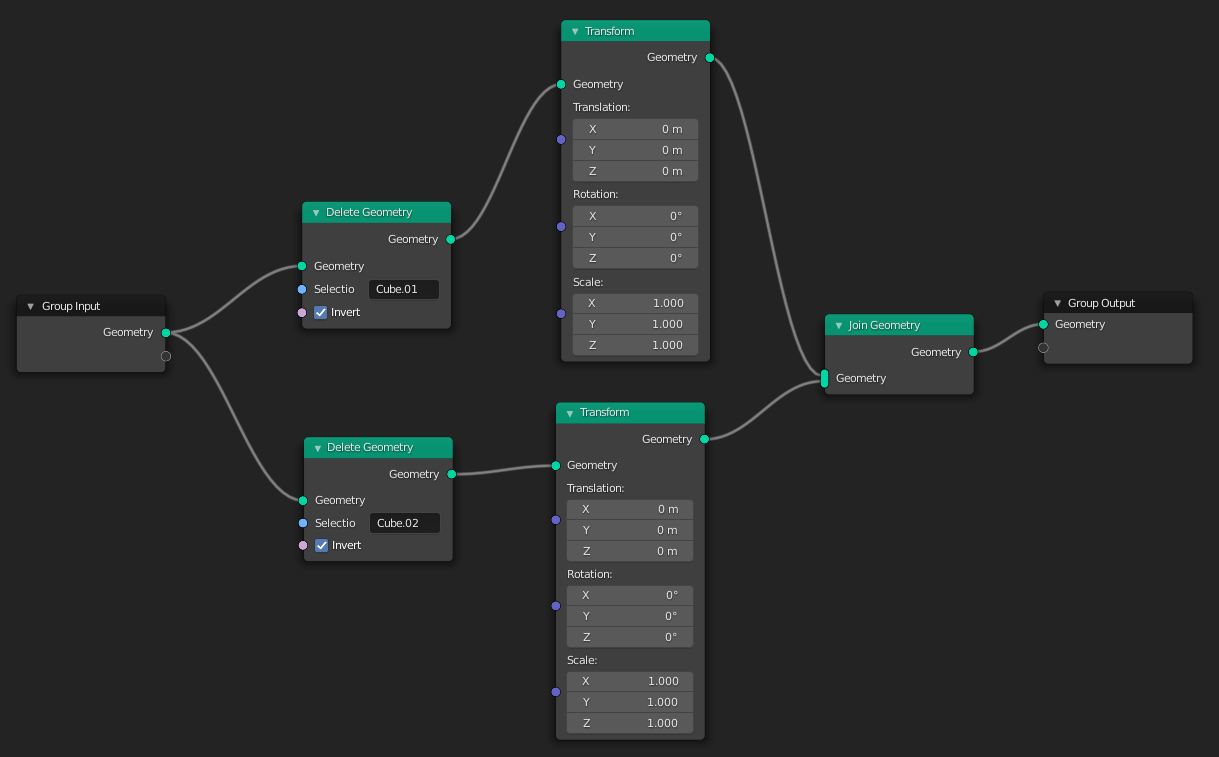This screenshot has width=1219, height=757.
Task: Select Translation Z field in upper Transform
Action: 635,171
